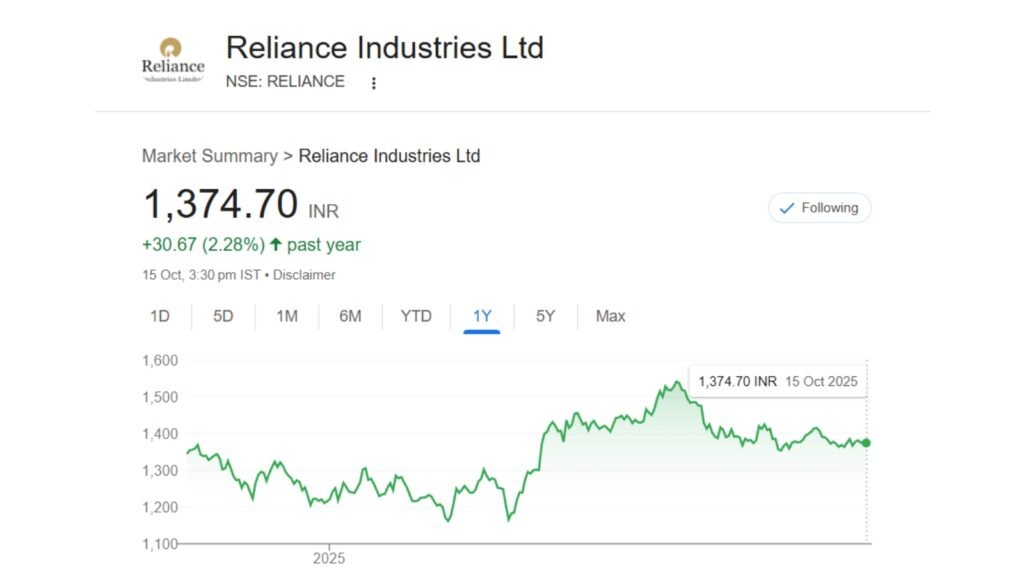The width and height of the screenshot is (1024, 576).
Task: Click the 2025 label on the x-axis
Action: pyautogui.click(x=329, y=559)
